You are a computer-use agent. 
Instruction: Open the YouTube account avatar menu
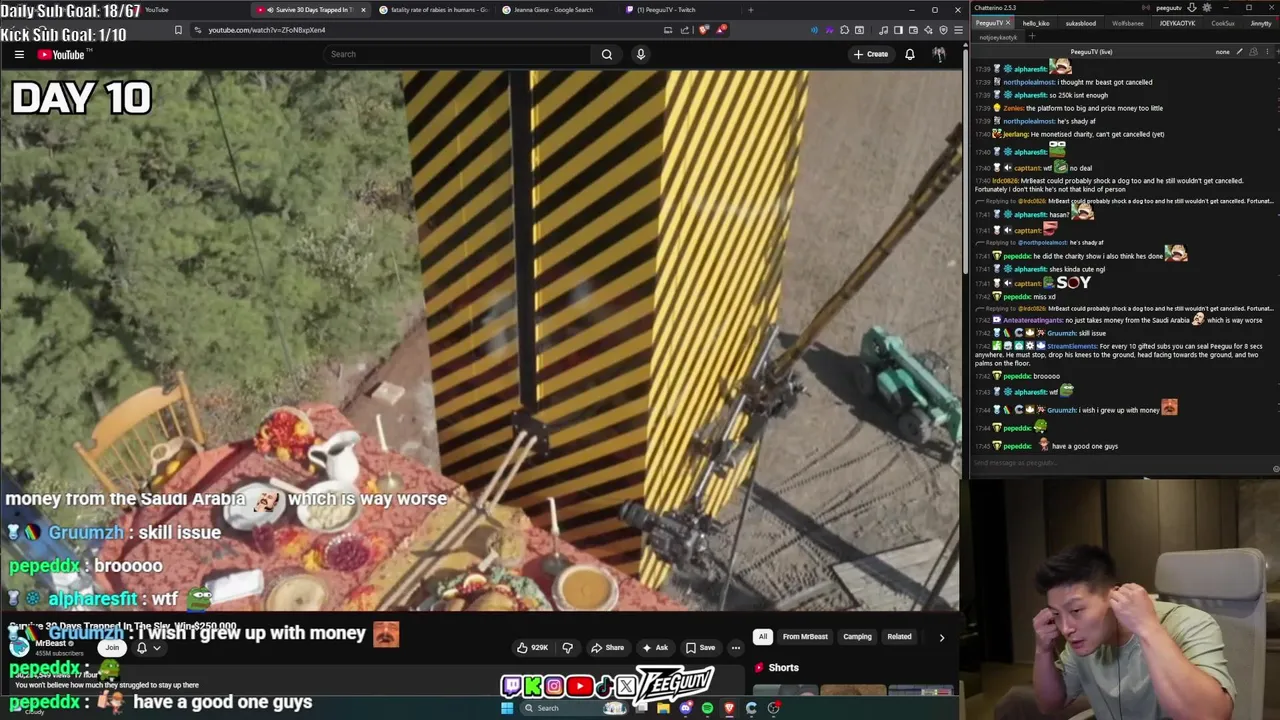click(939, 54)
